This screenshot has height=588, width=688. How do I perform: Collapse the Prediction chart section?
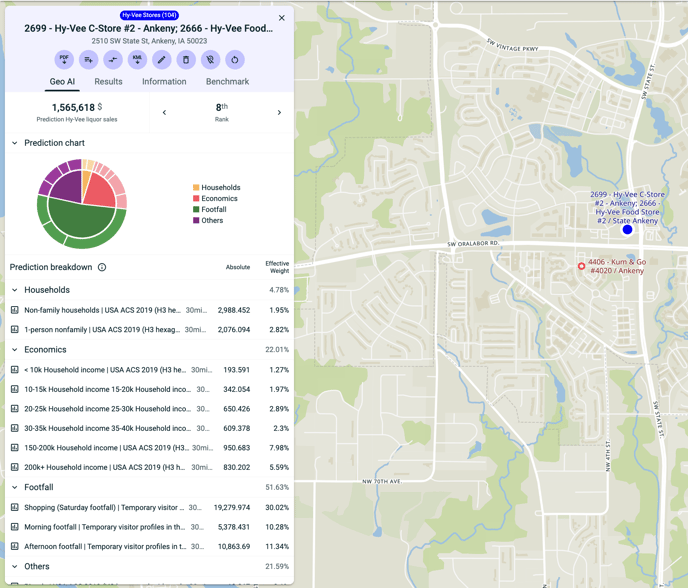coord(14,143)
